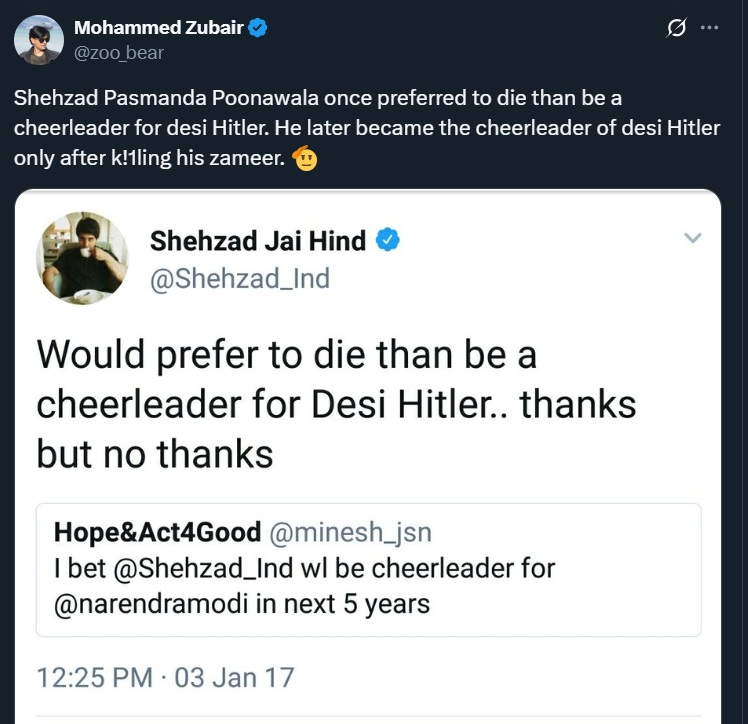Click Mohammed Zubair's profile avatar
Screen dimensions: 748x724
39,40
